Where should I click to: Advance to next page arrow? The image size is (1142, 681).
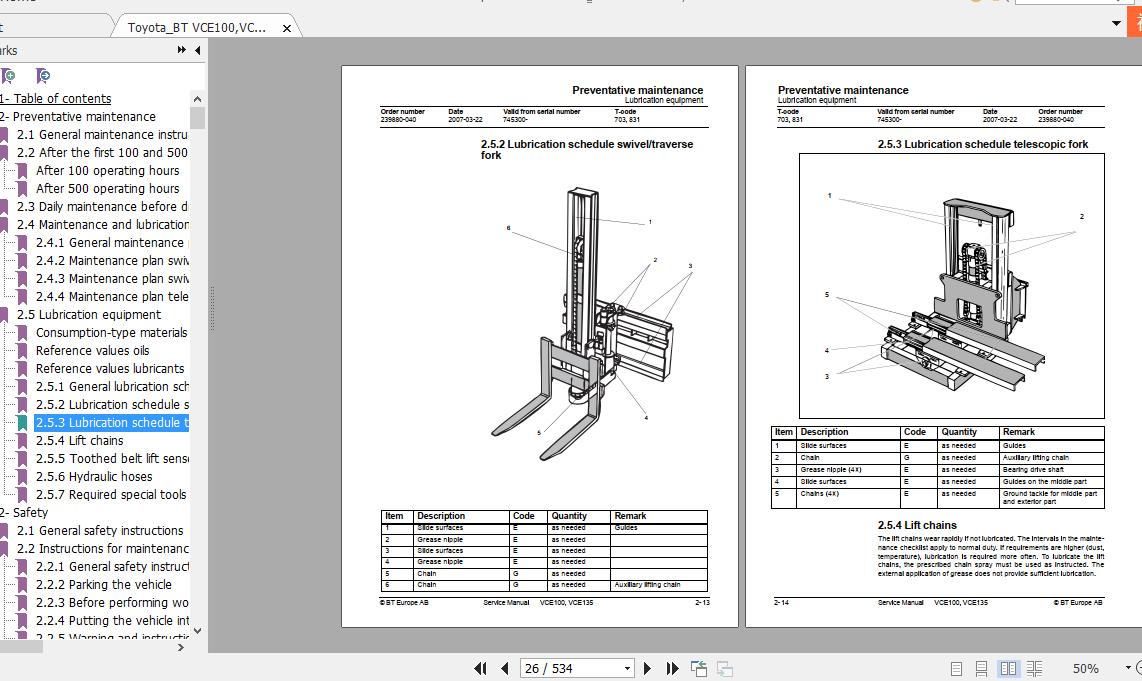tap(647, 667)
